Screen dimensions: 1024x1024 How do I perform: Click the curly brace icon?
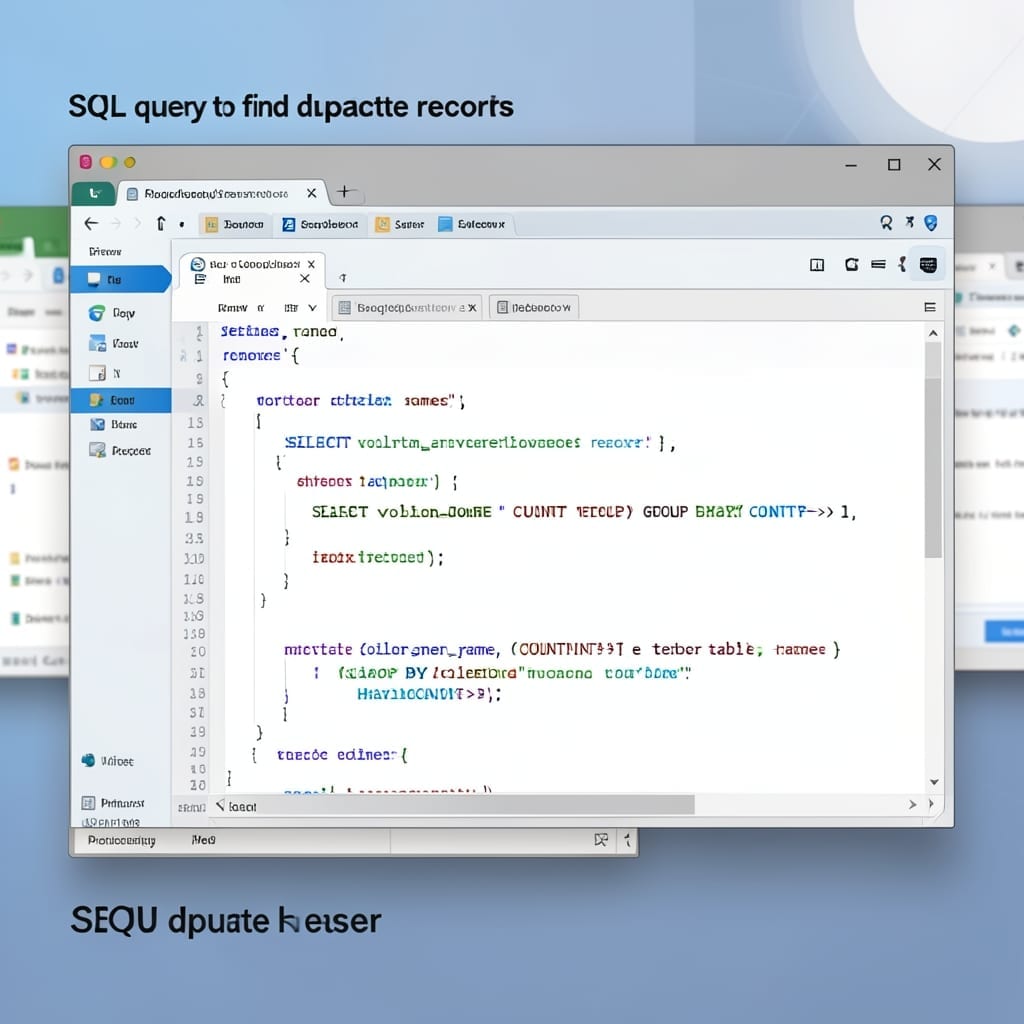[902, 264]
